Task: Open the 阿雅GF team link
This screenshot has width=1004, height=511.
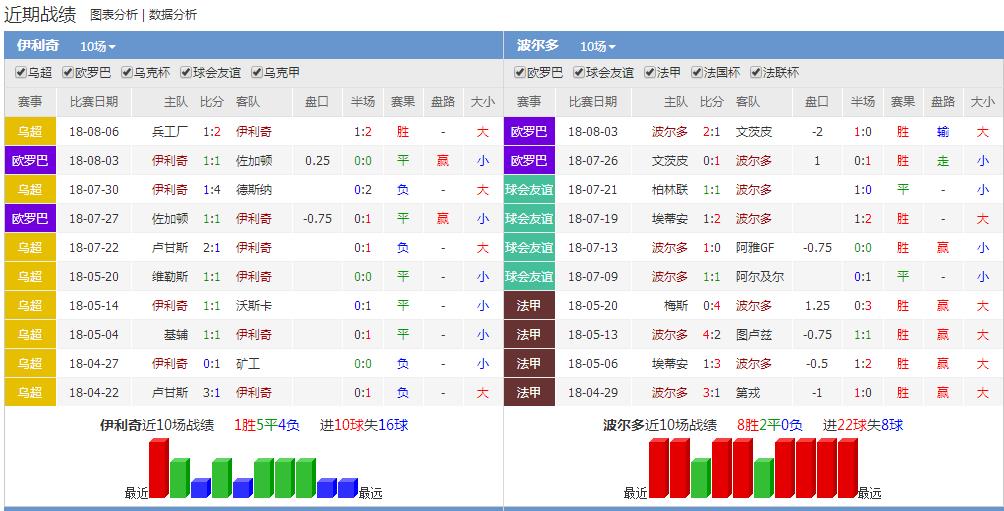Action: (x=755, y=248)
